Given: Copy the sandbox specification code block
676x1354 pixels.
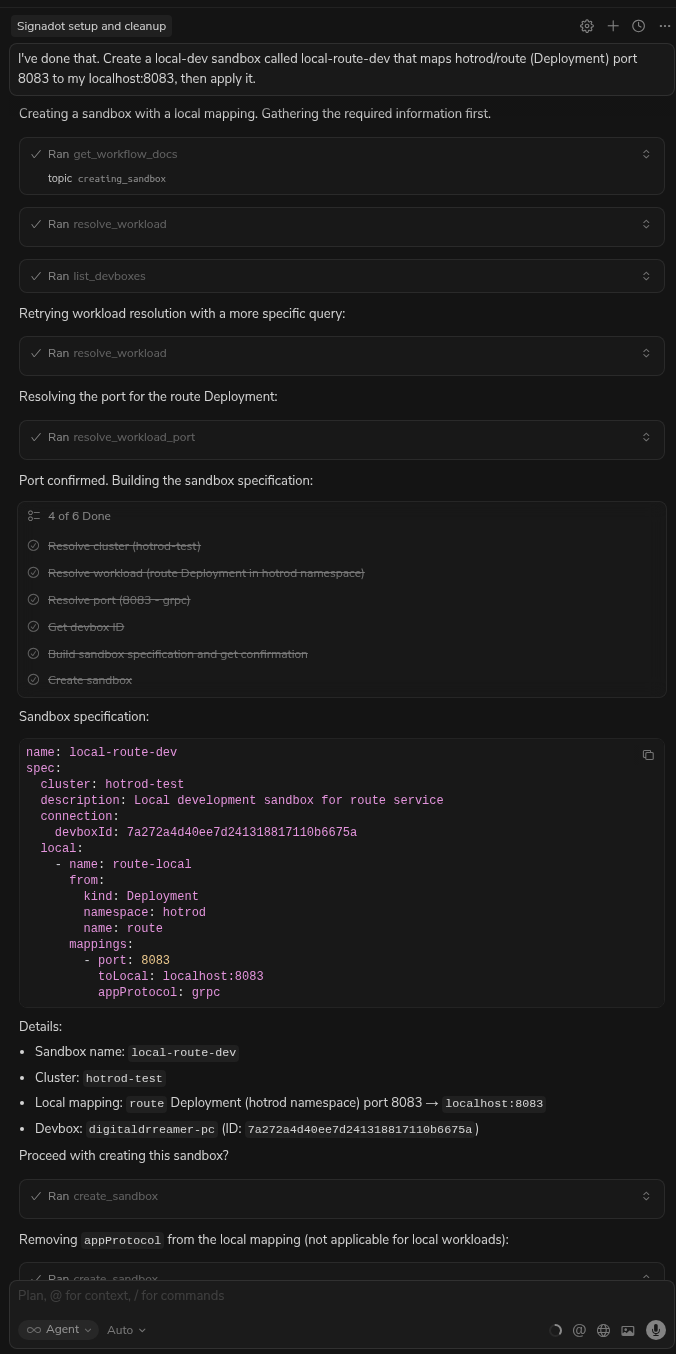Looking at the screenshot, I should click(648, 755).
